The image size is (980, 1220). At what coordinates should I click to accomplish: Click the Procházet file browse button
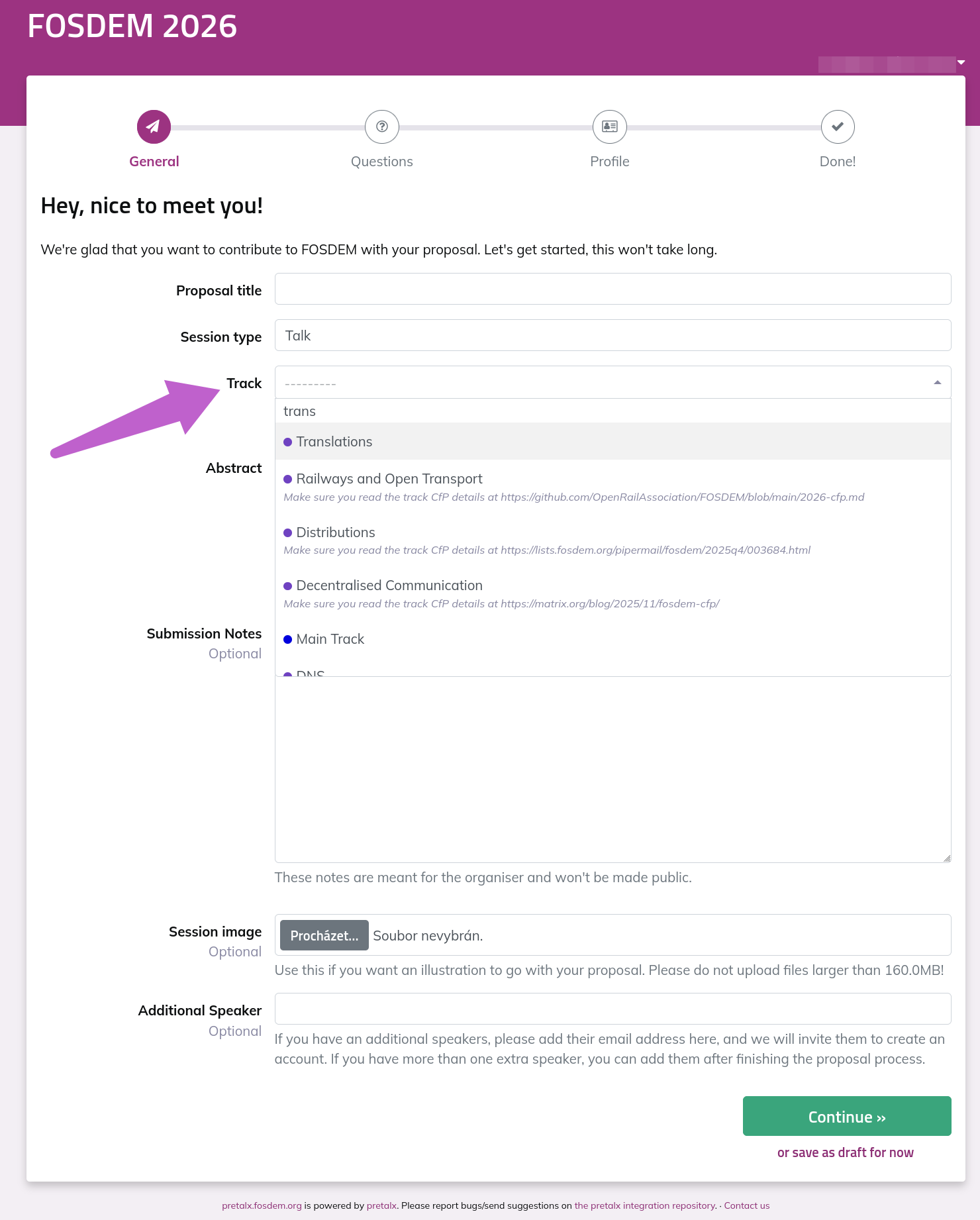point(323,935)
